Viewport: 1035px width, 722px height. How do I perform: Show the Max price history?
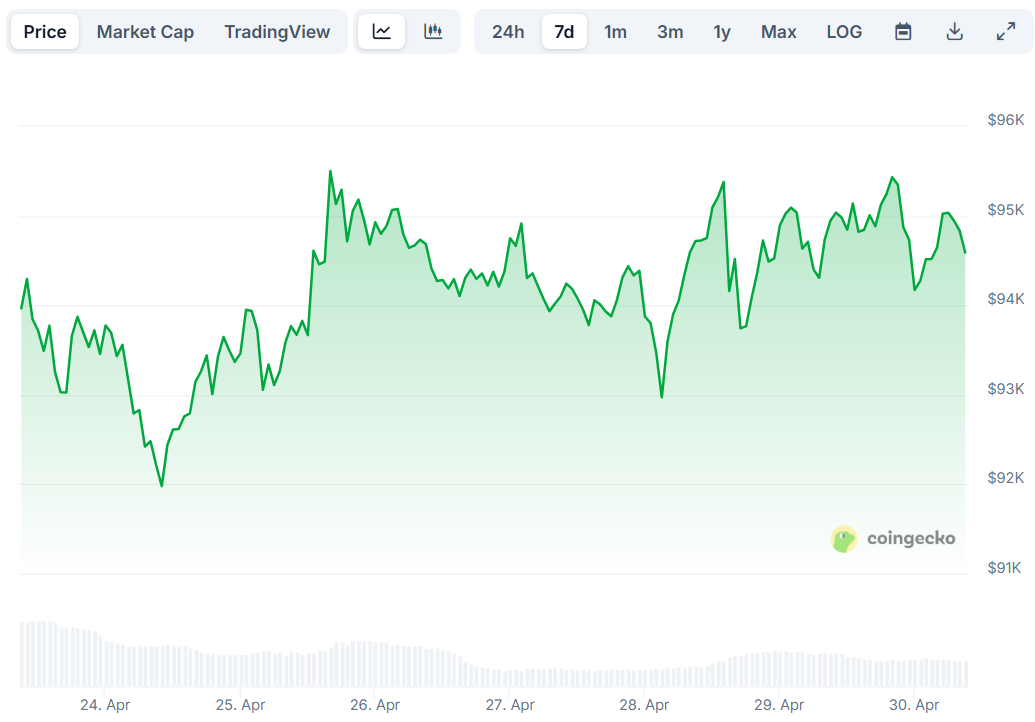[x=779, y=32]
